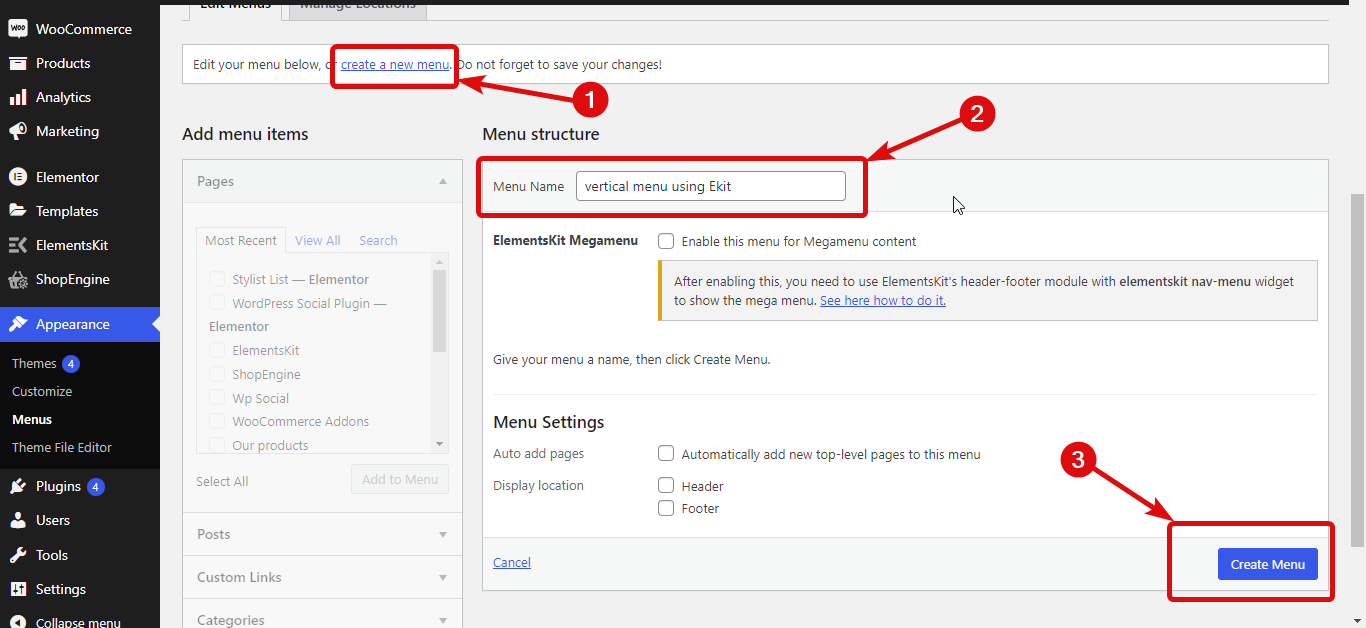Switch to the Most Recent tab
Screen dimensions: 1366x628
click(241, 240)
